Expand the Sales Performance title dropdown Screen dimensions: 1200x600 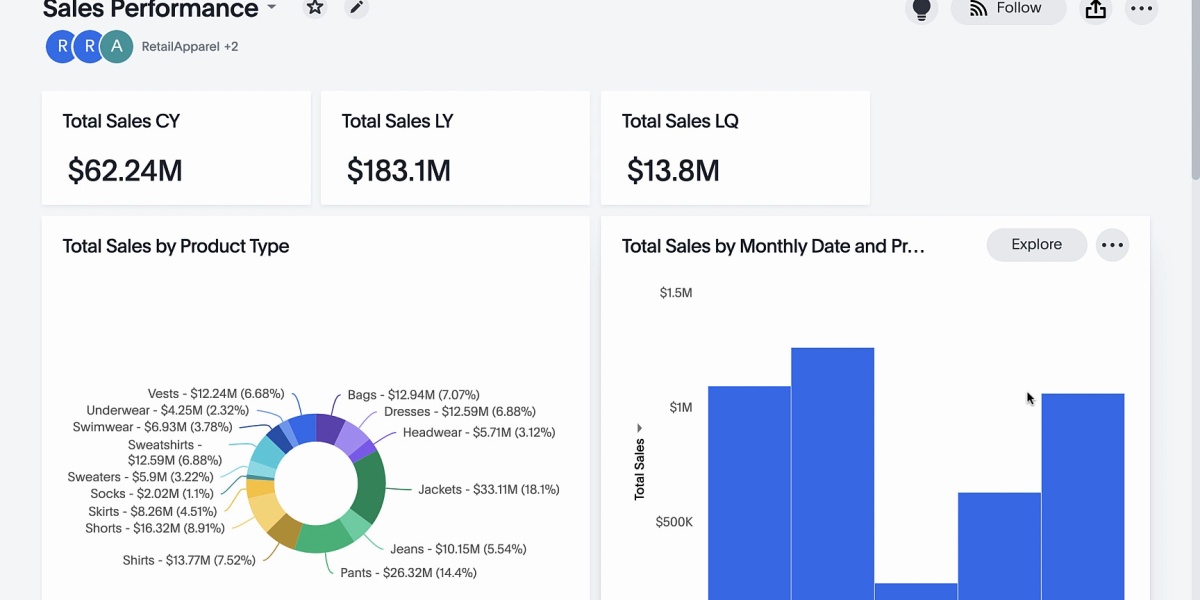click(271, 8)
